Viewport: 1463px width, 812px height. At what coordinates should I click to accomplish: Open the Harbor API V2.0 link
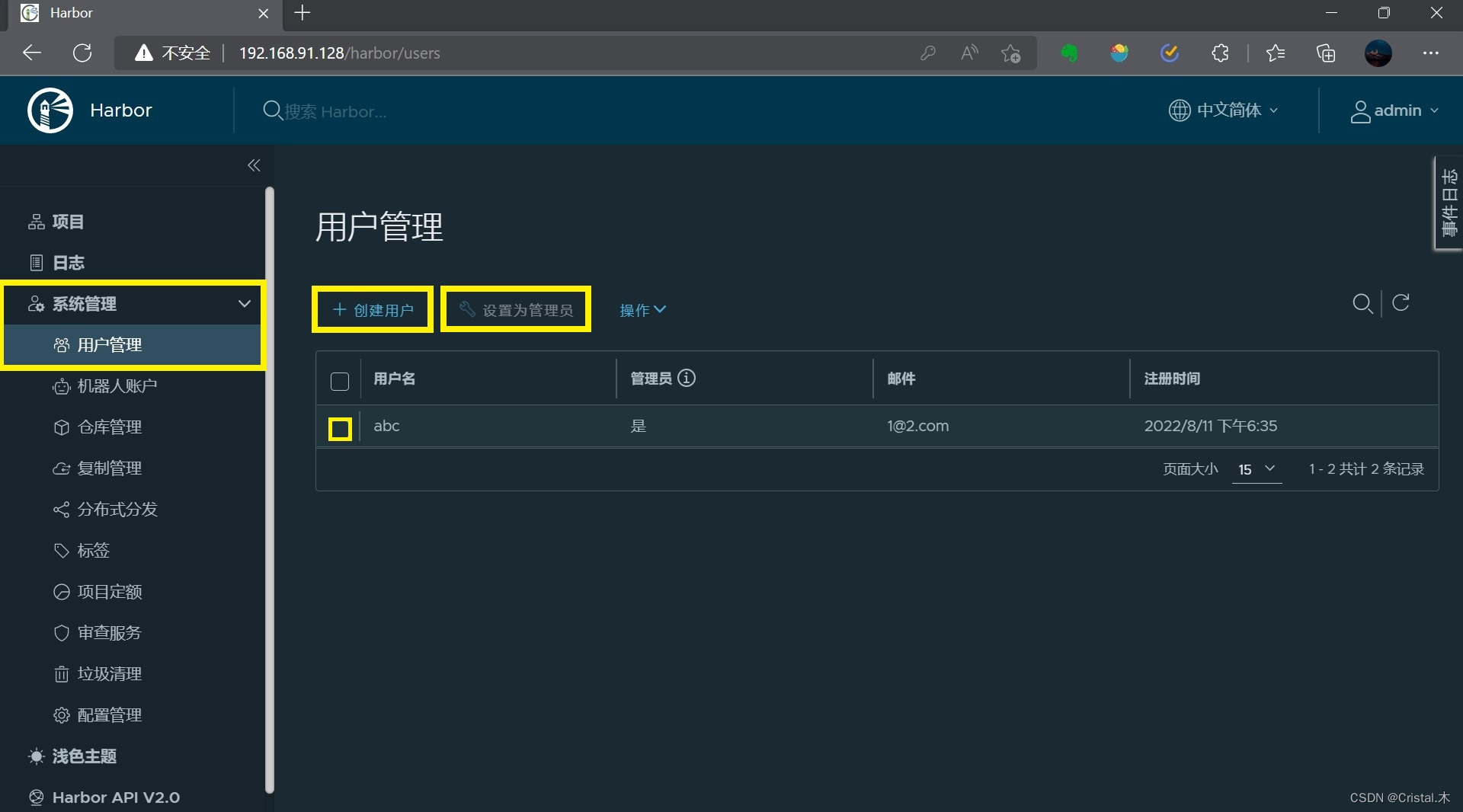104,798
